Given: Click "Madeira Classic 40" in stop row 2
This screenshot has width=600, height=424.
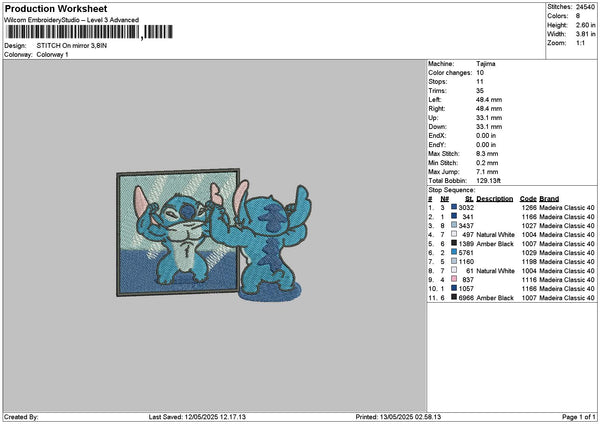Looking at the screenshot, I should click(567, 217).
